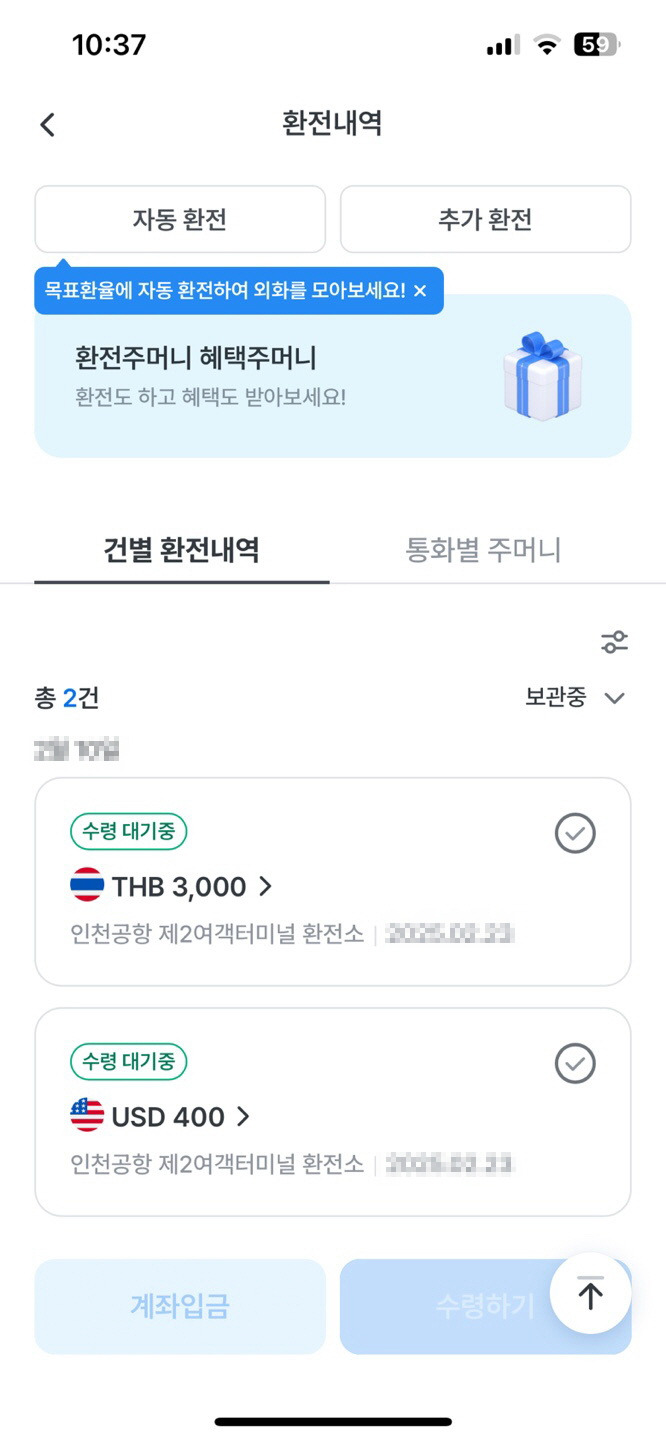Tap the gift box icon in the benefits banner
Screen dimensions: 666x1440
(x=542, y=377)
